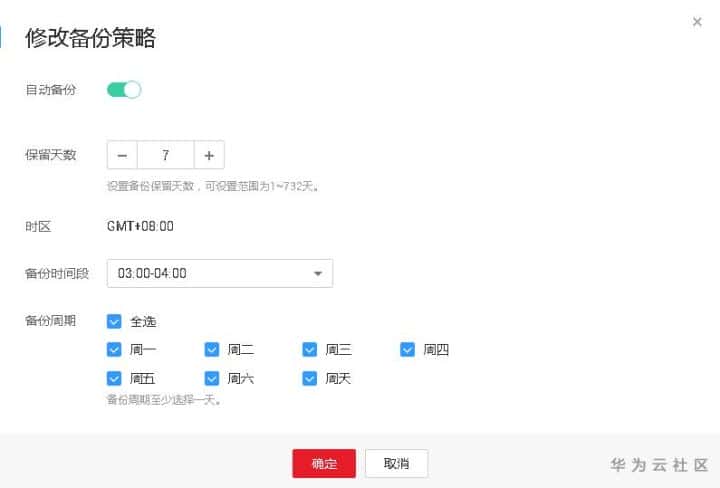
Task: Uncheck 周五 in backup cycle
Action: (x=114, y=378)
